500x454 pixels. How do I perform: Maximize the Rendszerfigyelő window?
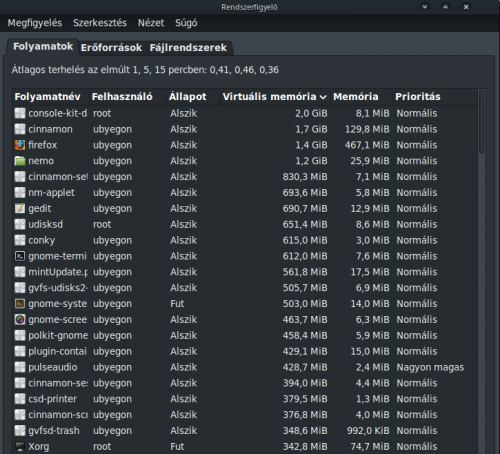point(445,7)
